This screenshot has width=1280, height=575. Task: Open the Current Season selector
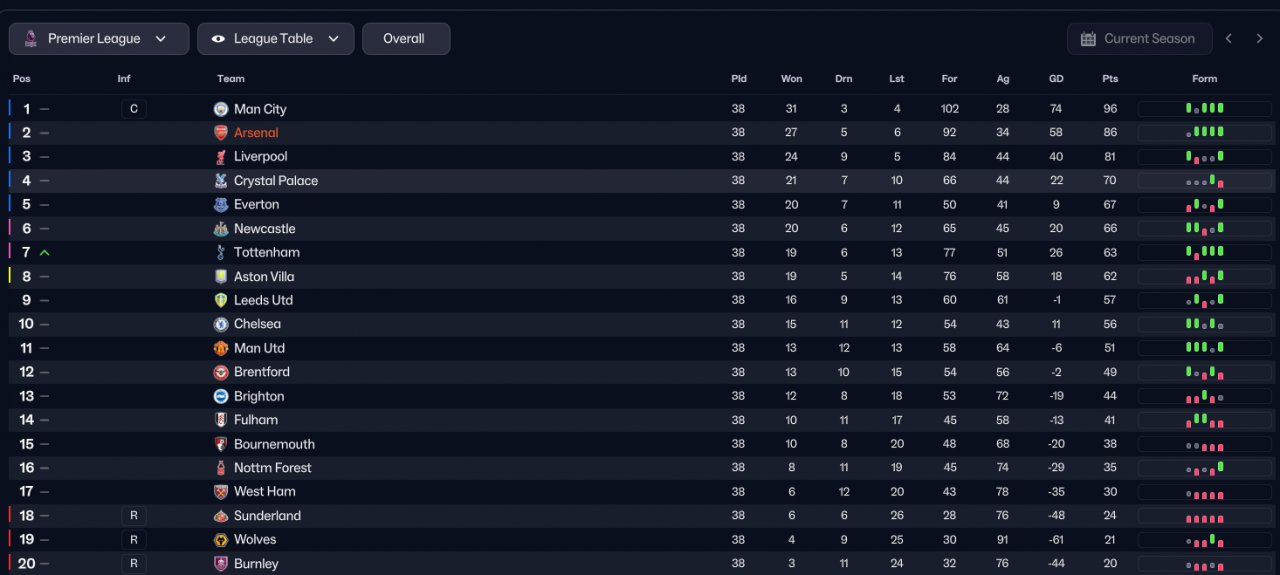[1139, 39]
